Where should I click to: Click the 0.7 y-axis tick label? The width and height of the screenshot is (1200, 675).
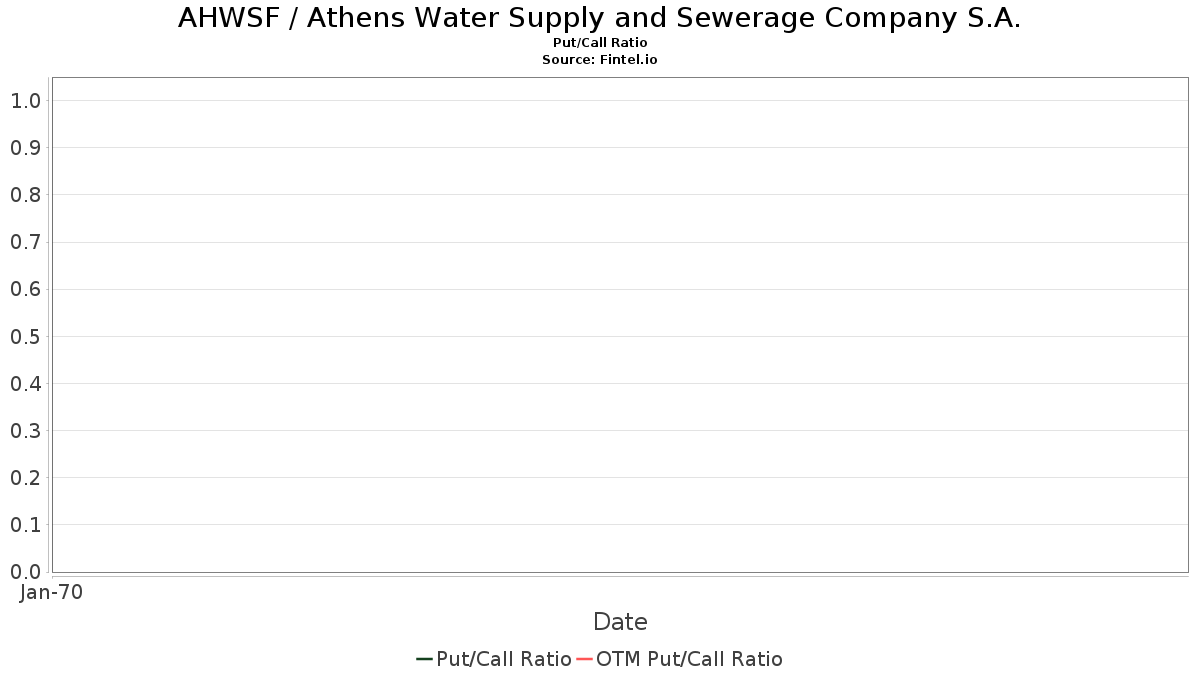(x=26, y=242)
